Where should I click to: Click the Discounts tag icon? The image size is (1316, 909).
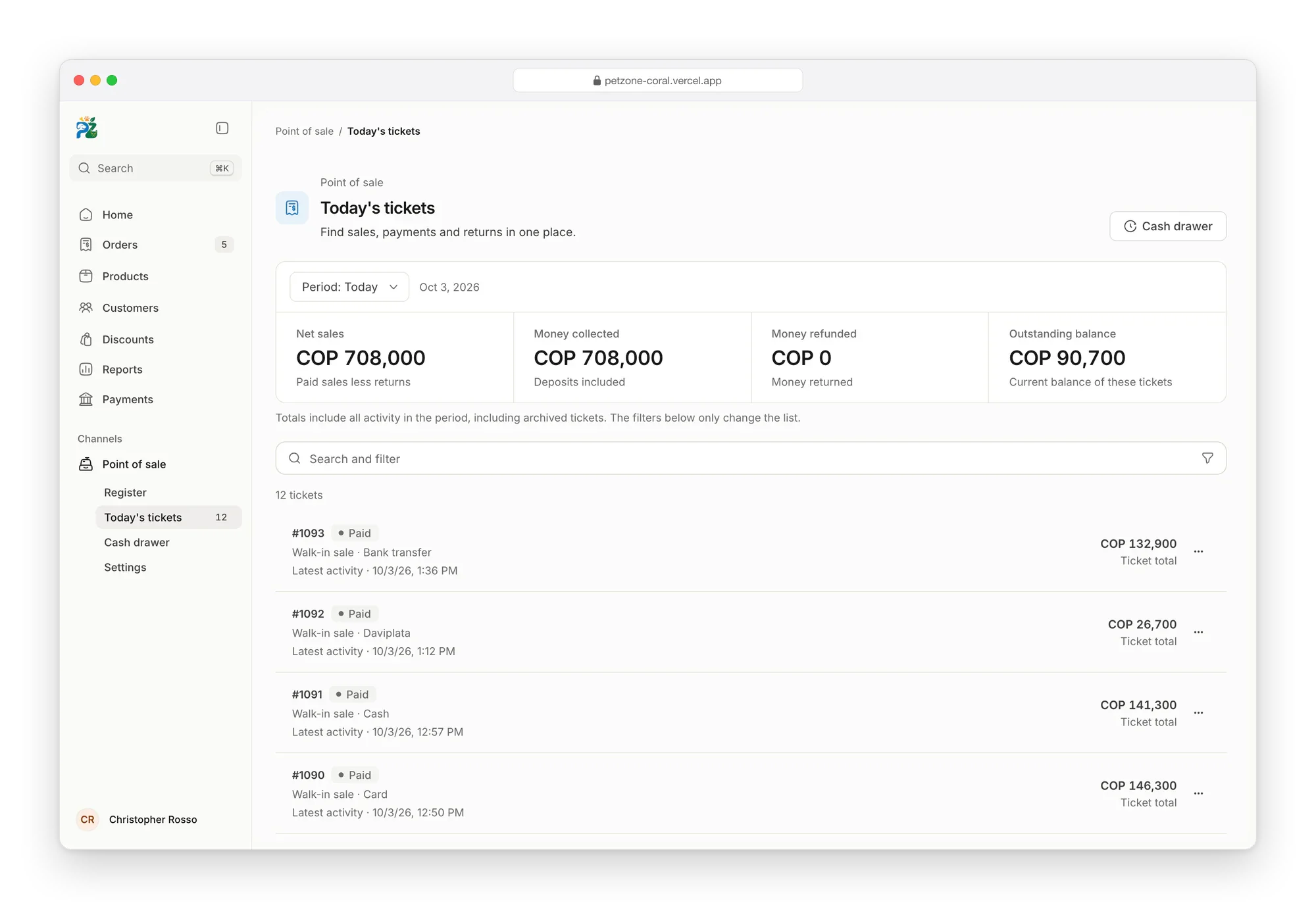pyautogui.click(x=86, y=339)
